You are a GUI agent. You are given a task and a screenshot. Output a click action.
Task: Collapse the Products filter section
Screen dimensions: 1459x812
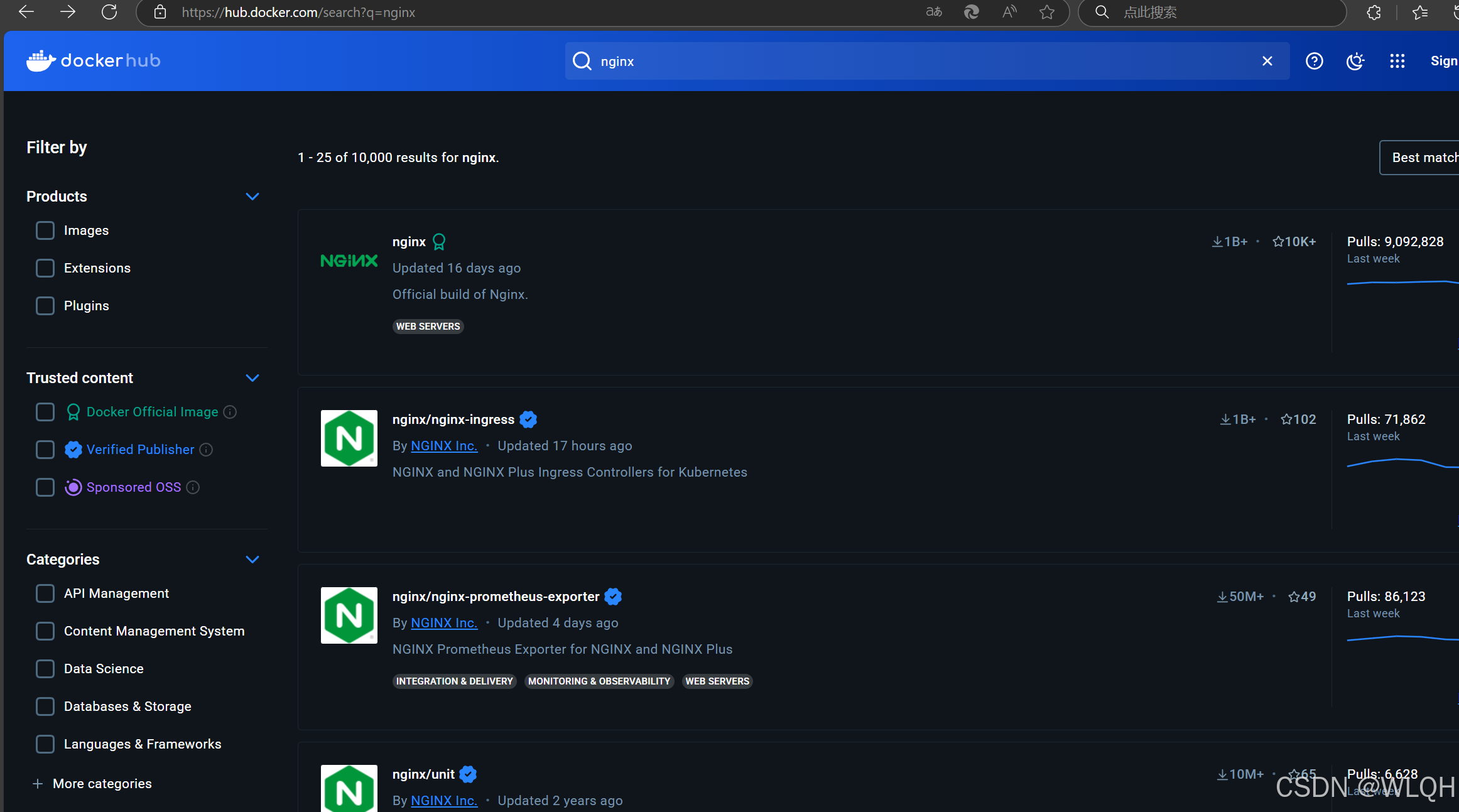pos(252,197)
